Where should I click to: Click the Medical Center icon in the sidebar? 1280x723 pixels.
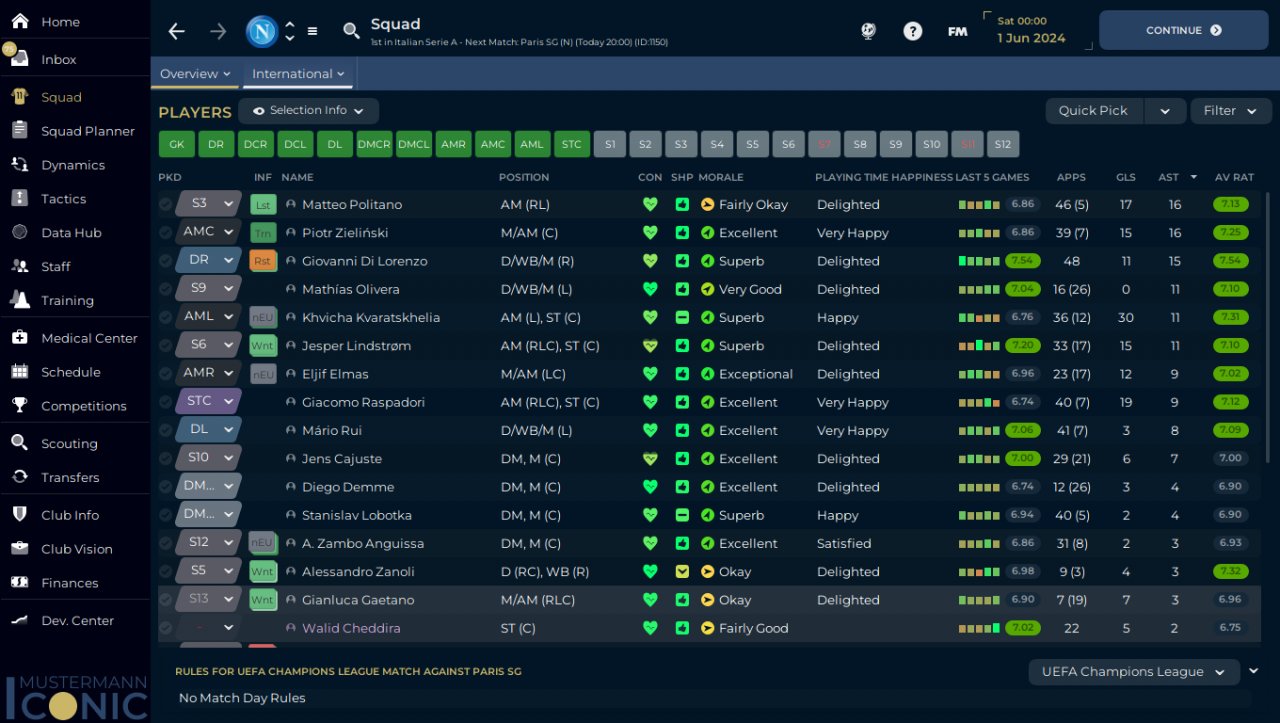pos(20,337)
